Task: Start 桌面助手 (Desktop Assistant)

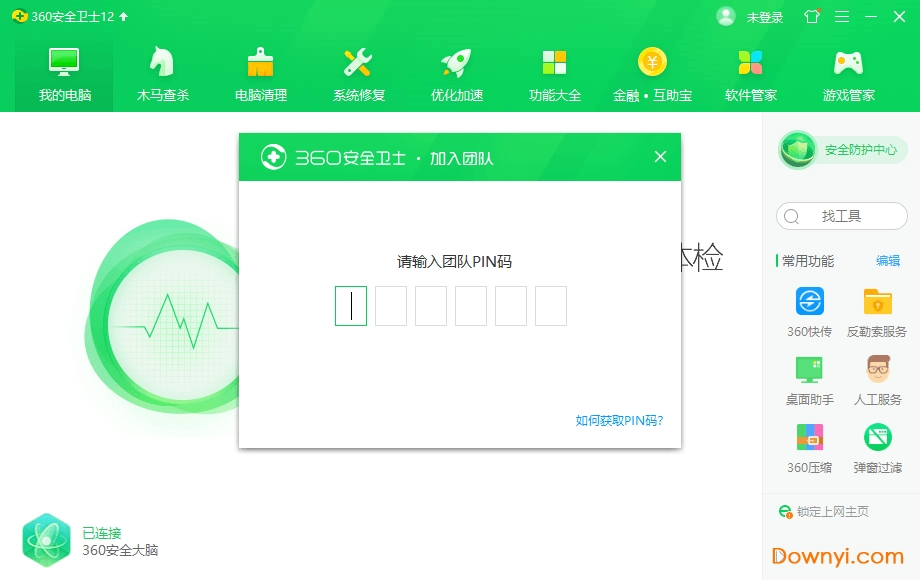Action: point(808,380)
